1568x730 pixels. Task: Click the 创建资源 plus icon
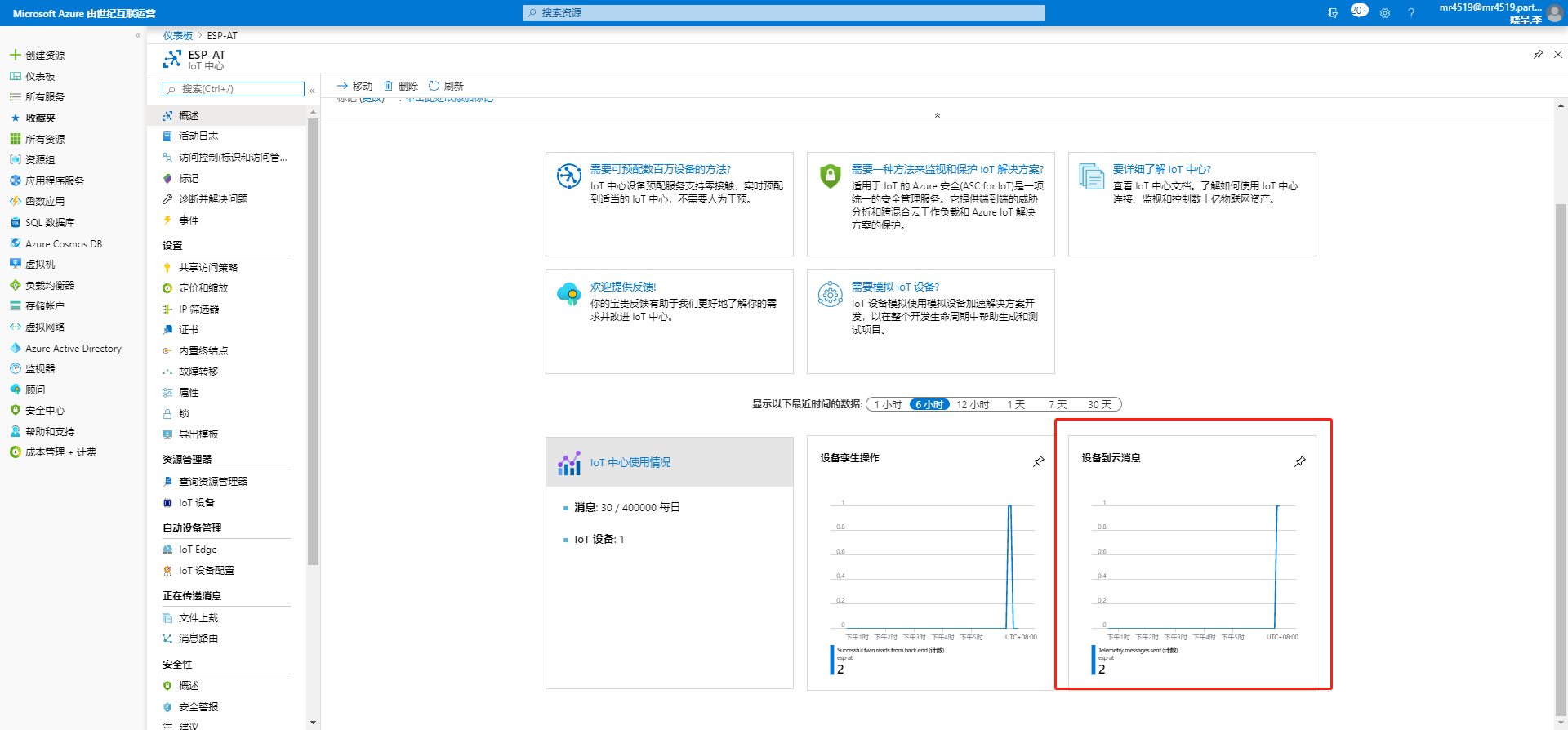click(x=15, y=55)
